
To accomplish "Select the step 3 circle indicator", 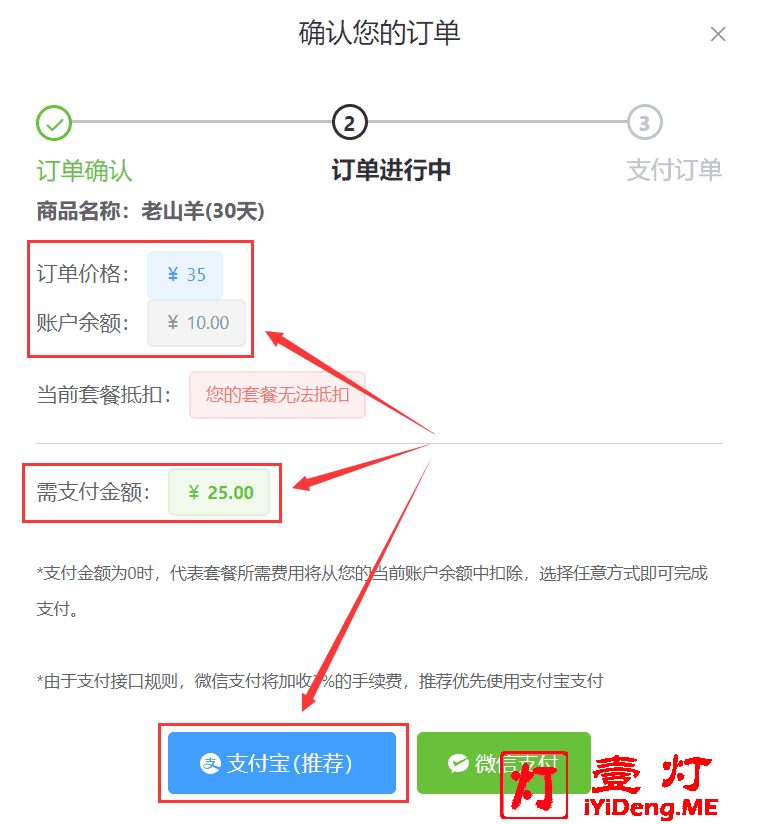I will click(644, 122).
